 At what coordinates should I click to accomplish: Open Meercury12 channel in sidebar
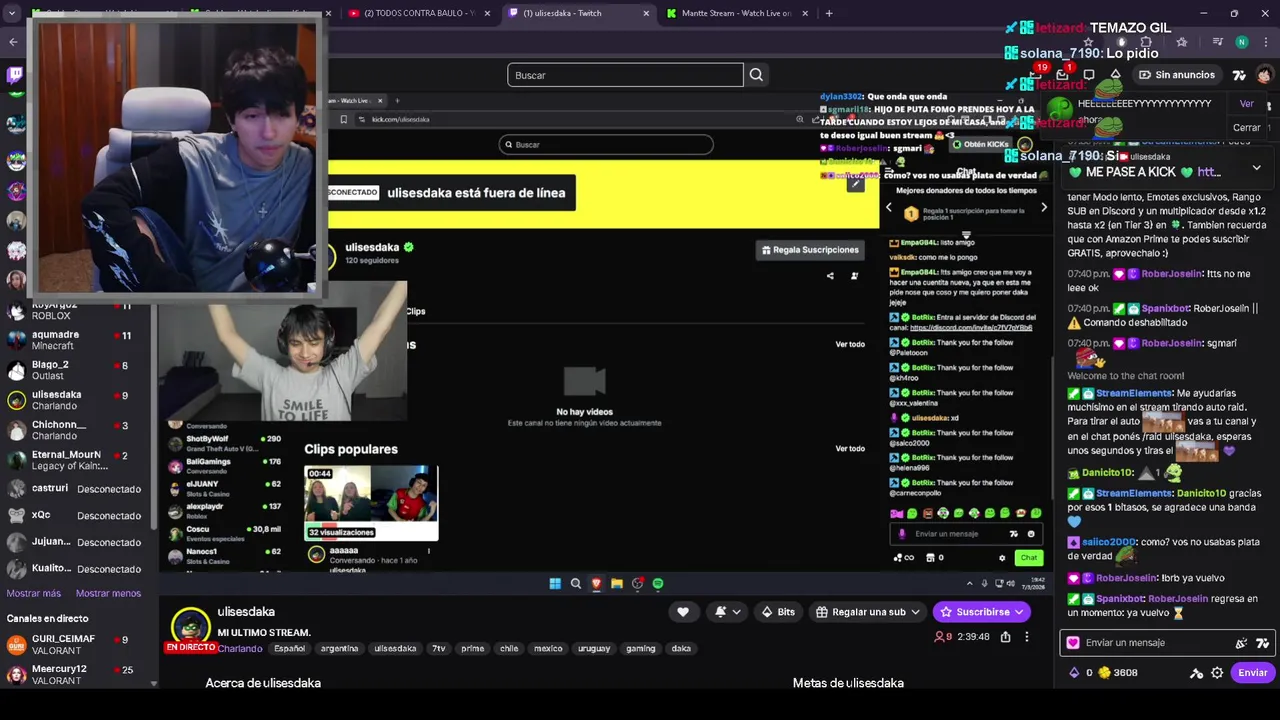tap(78, 675)
